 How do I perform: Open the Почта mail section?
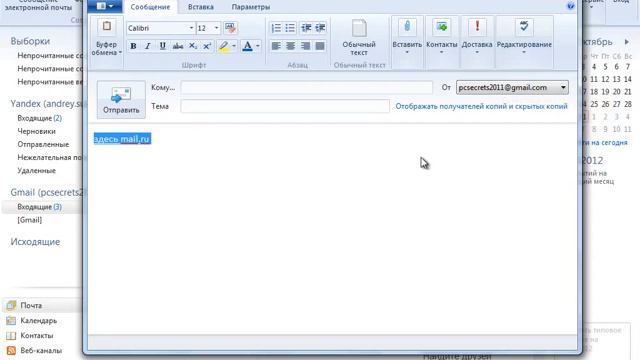click(31, 305)
